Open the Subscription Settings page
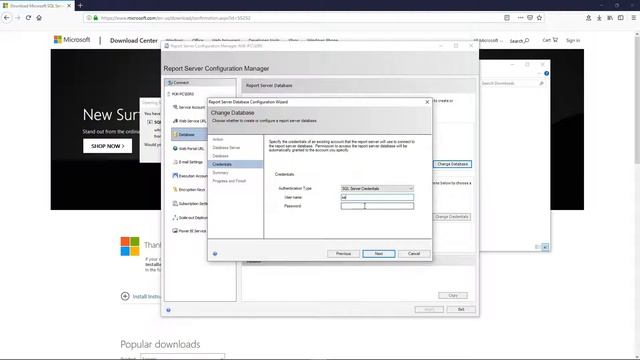The width and height of the screenshot is (640, 360). point(190,204)
